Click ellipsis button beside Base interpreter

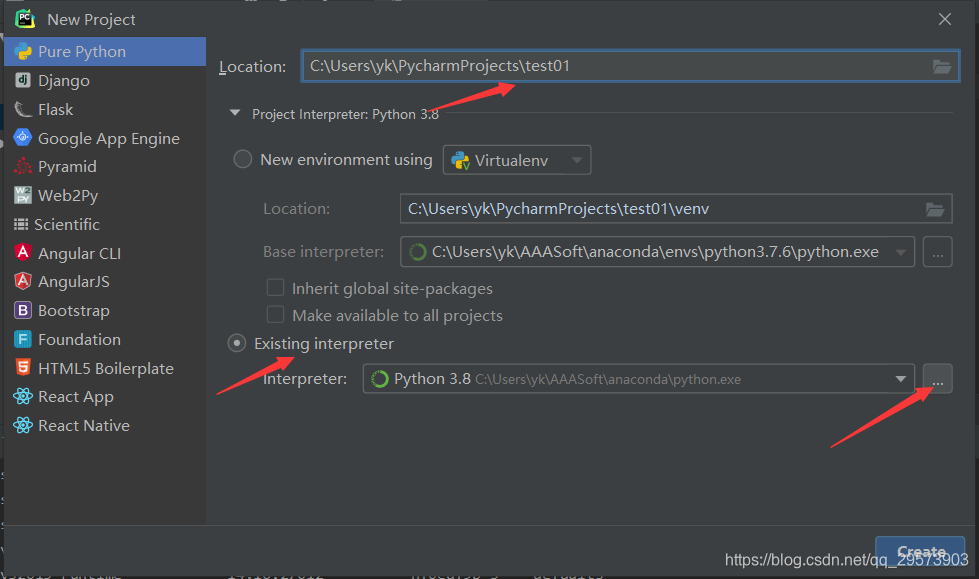(937, 252)
